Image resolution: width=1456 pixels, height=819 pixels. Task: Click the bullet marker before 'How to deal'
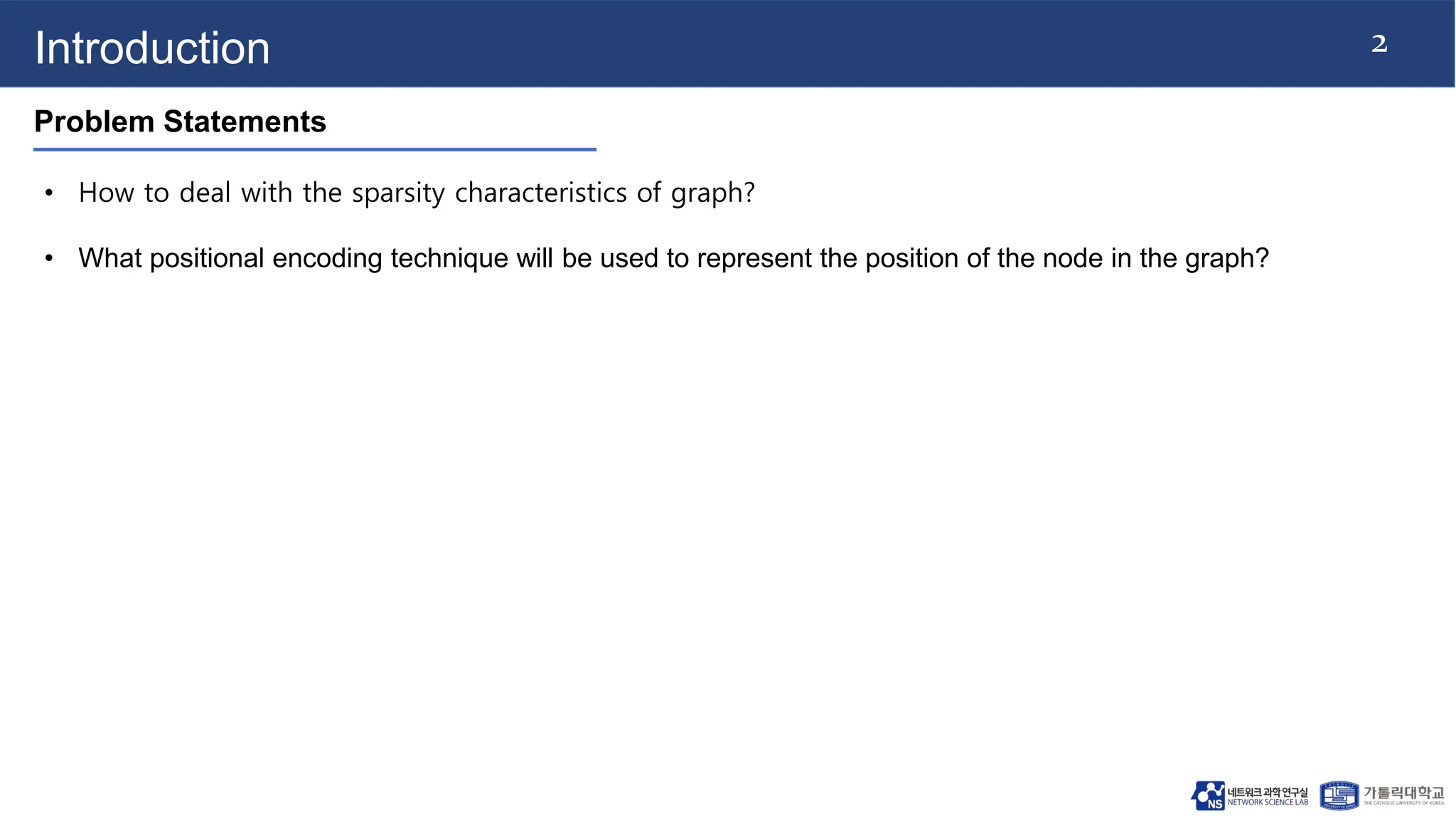[48, 193]
